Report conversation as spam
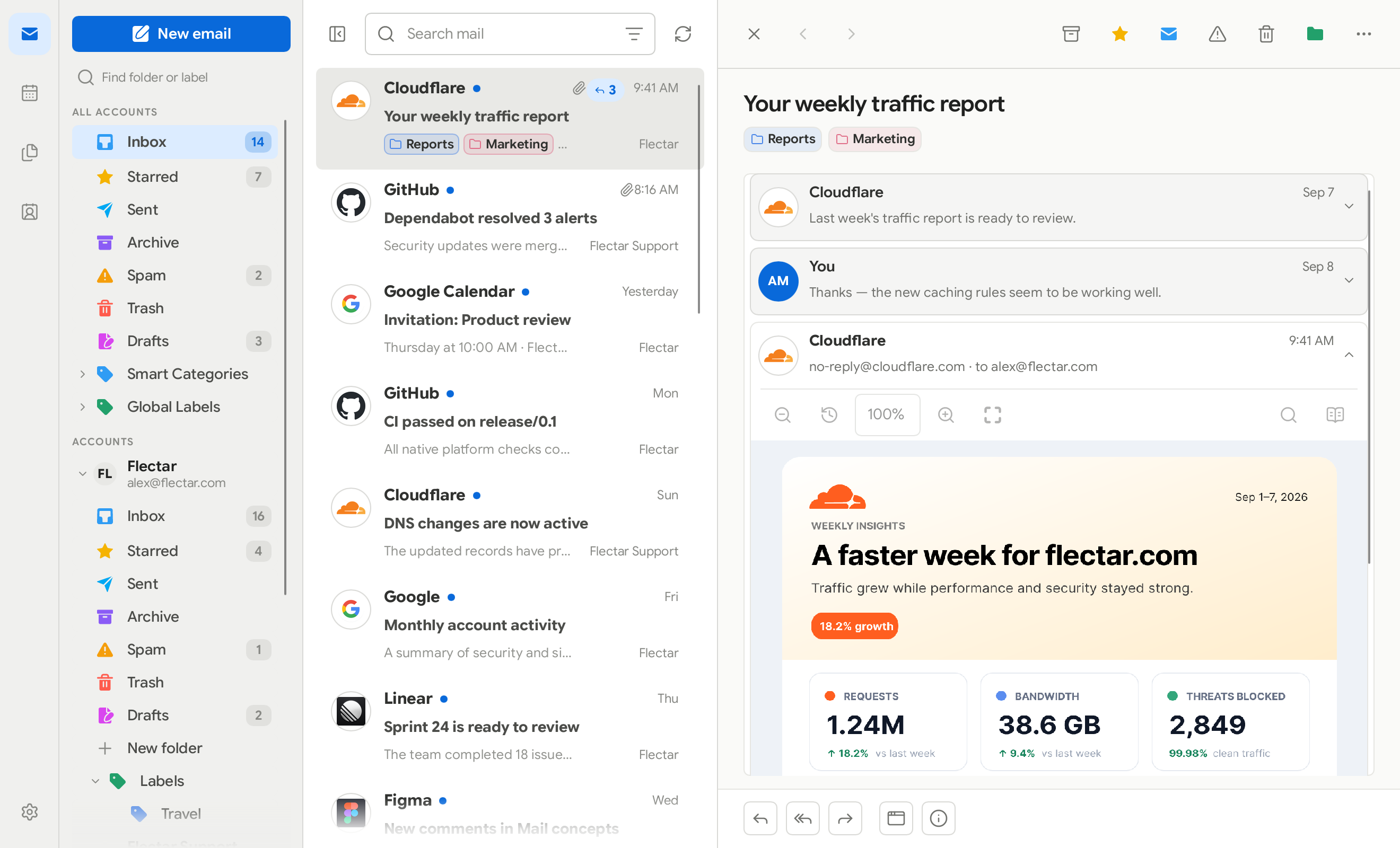The height and width of the screenshot is (848, 1400). pyautogui.click(x=1217, y=34)
